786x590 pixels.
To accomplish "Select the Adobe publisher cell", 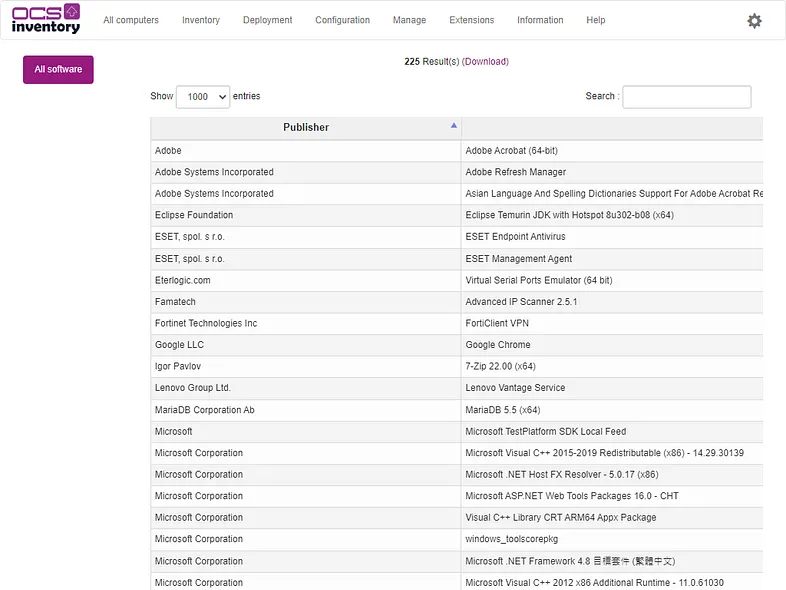I will pyautogui.click(x=306, y=151).
